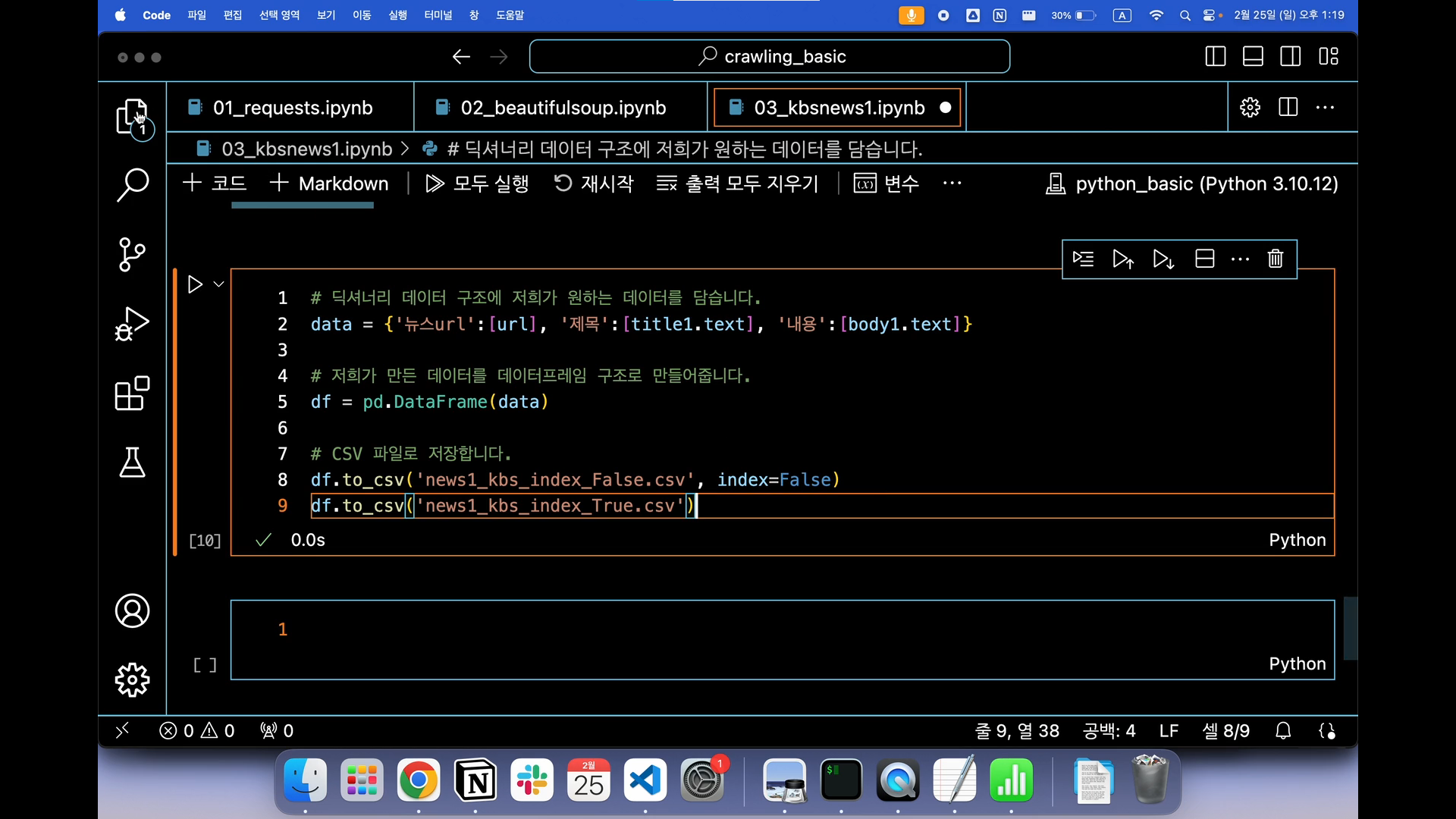Switch to 02_beautifulsoup.ipynb tab

(x=562, y=108)
